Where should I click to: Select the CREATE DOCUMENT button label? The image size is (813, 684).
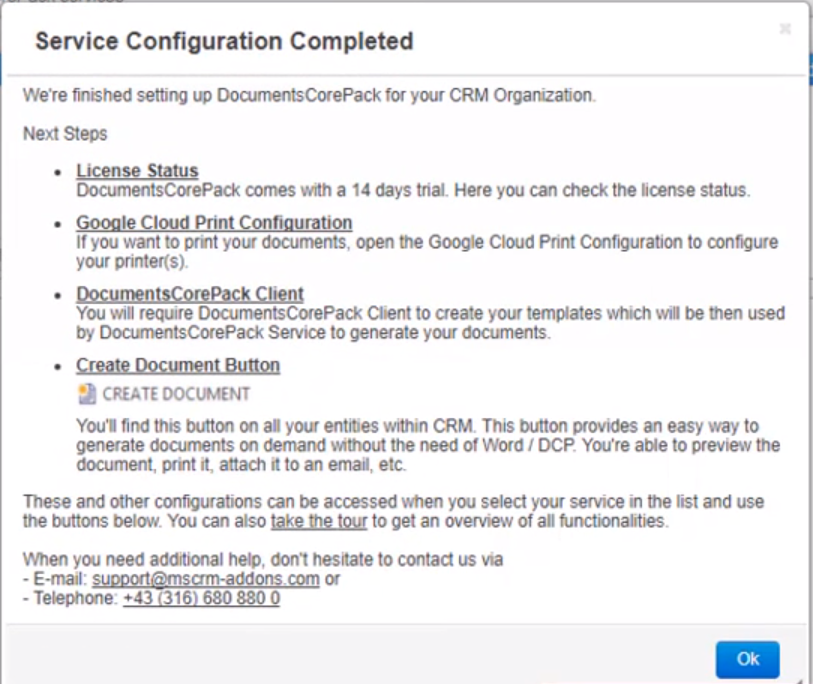tap(176, 394)
